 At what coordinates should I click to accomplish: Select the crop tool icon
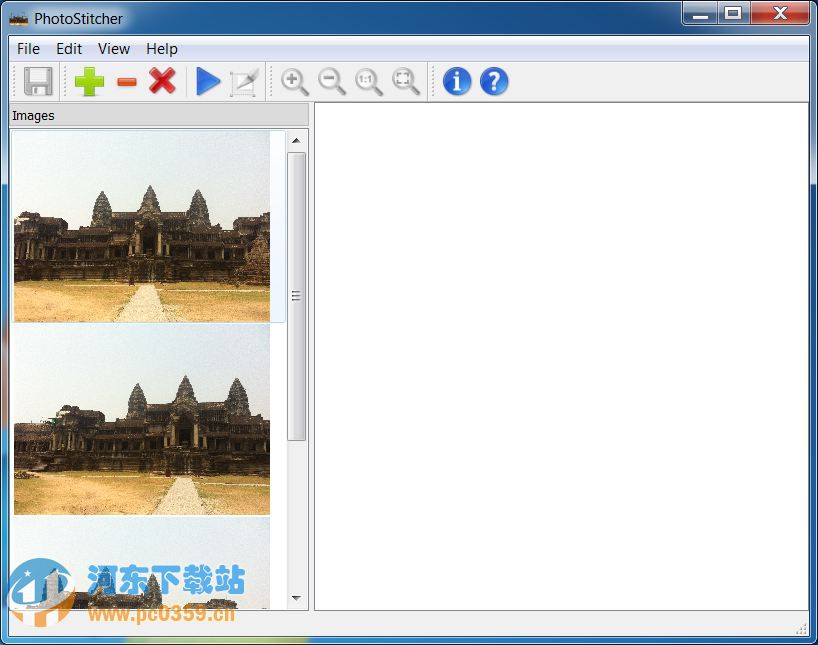pyautogui.click(x=243, y=82)
